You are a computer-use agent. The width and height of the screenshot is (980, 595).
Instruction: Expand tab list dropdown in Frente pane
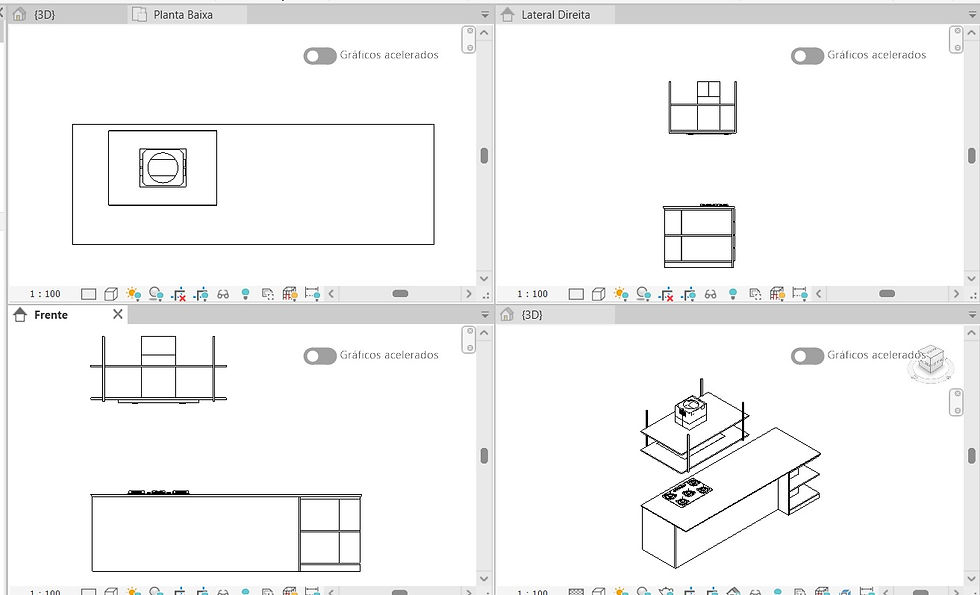point(485,315)
